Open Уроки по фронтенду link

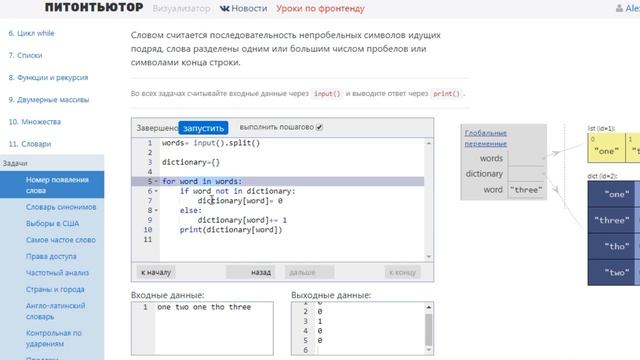[320, 8]
